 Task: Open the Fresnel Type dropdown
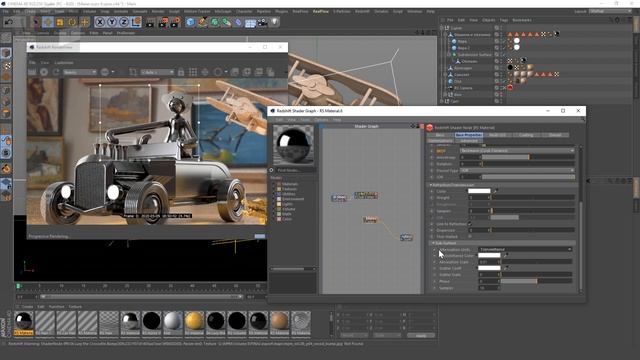(x=517, y=170)
